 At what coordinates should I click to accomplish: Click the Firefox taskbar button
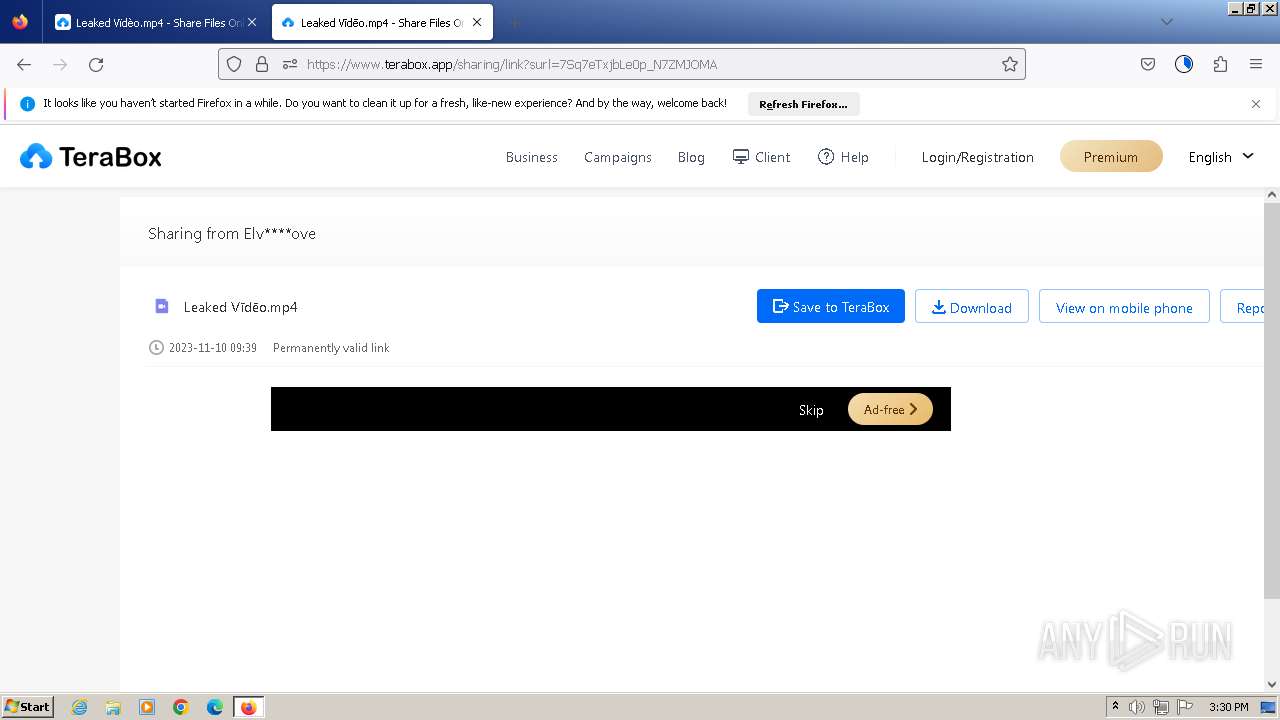248,707
